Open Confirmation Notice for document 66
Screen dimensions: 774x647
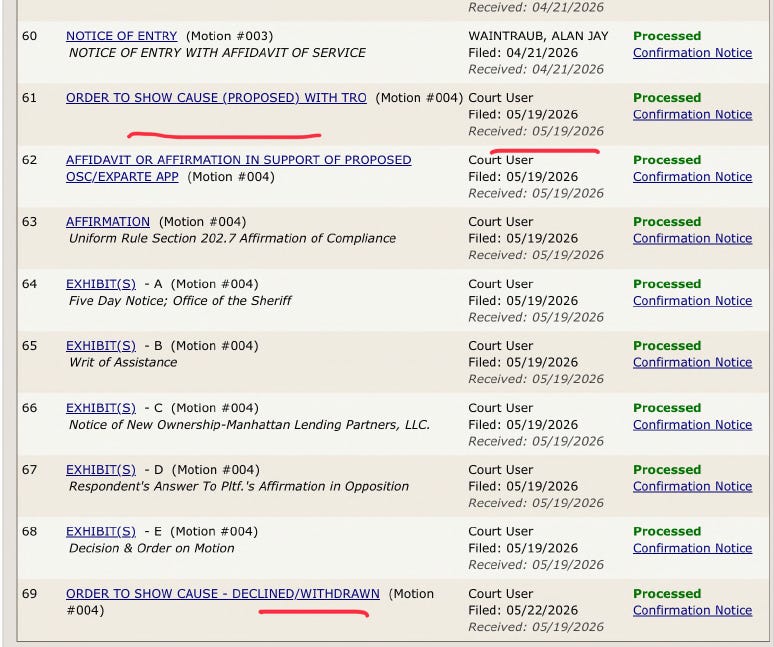[x=693, y=424]
